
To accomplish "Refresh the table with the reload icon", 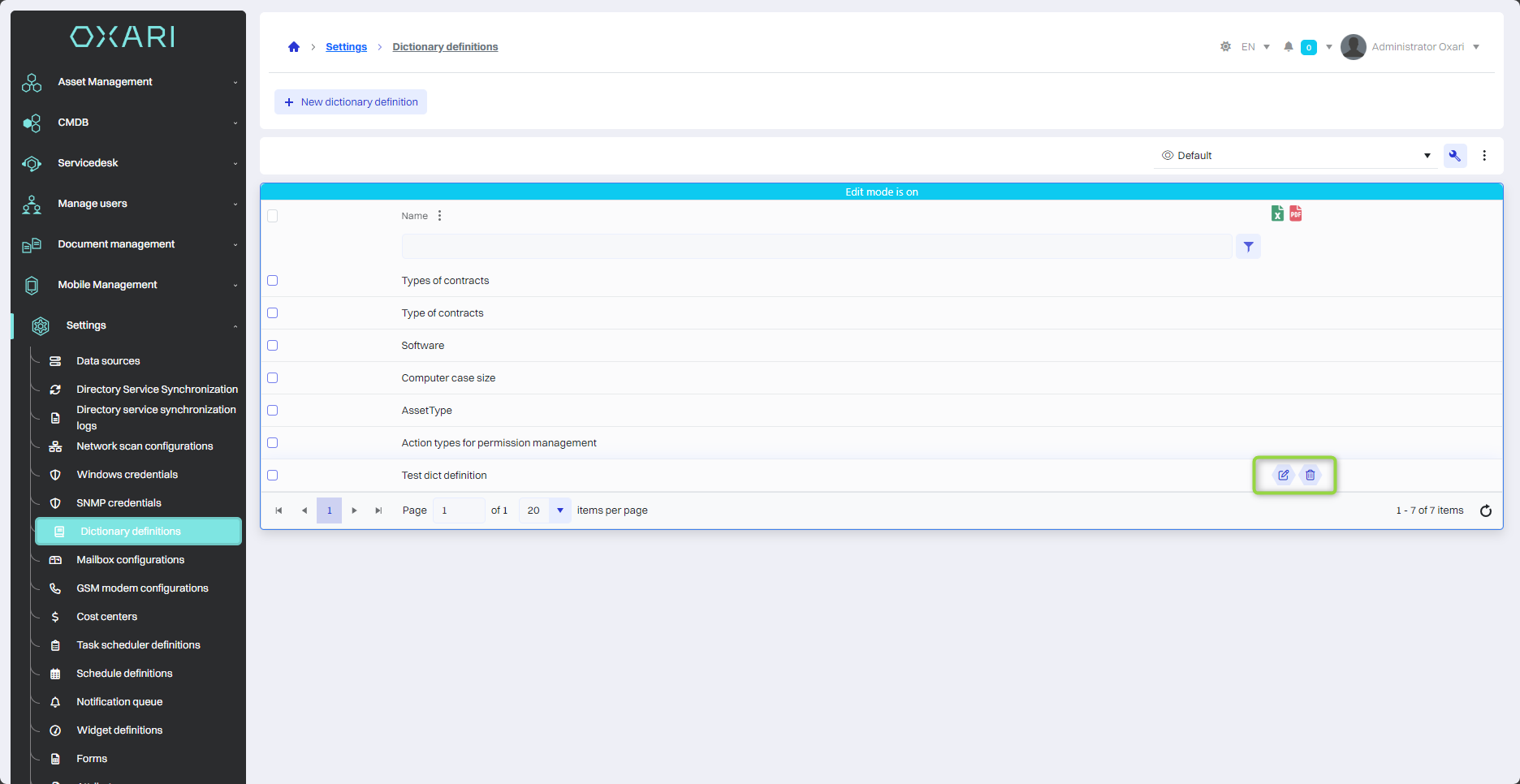I will pos(1486,510).
